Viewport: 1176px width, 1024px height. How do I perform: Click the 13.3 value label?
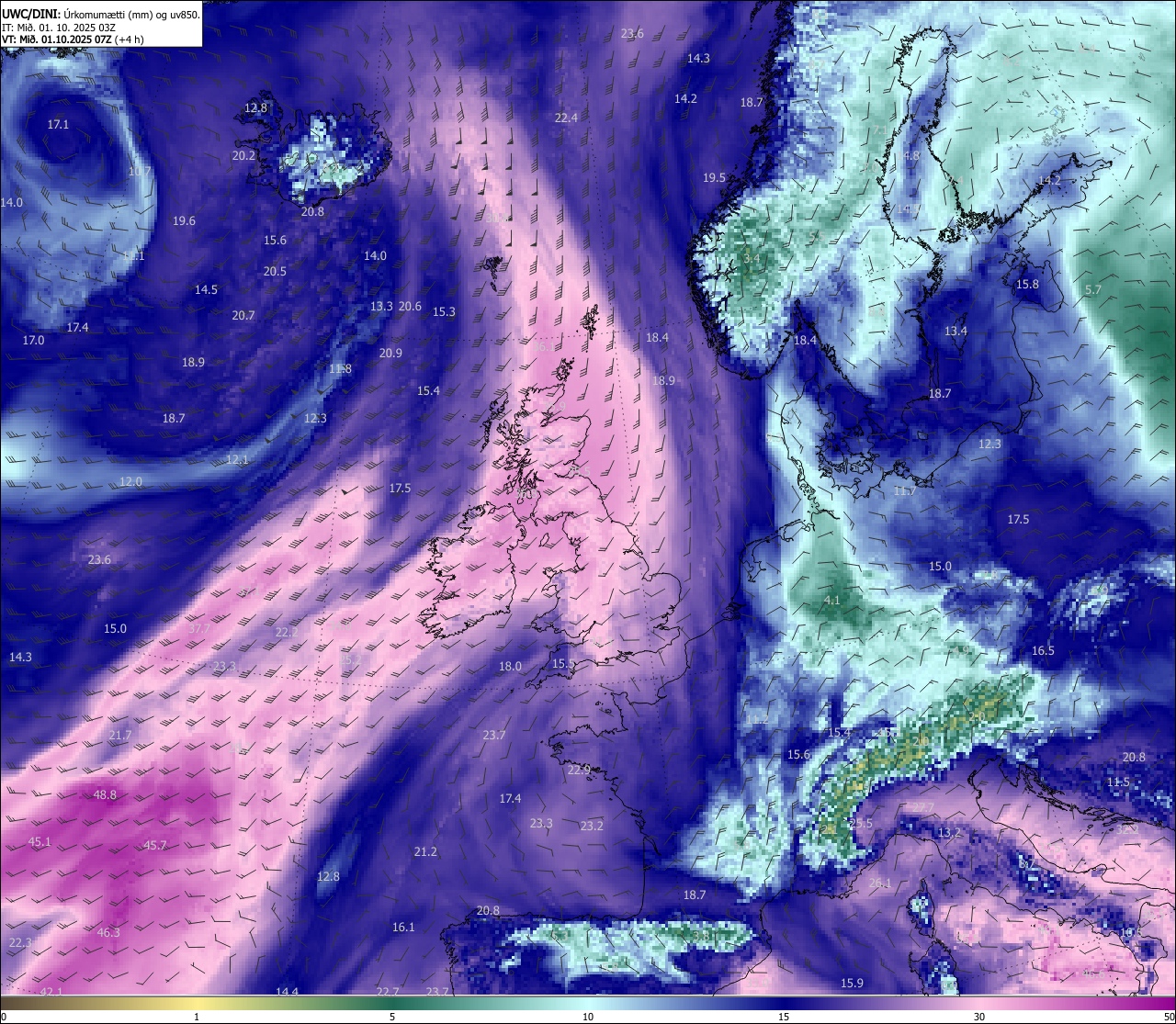pos(381,306)
